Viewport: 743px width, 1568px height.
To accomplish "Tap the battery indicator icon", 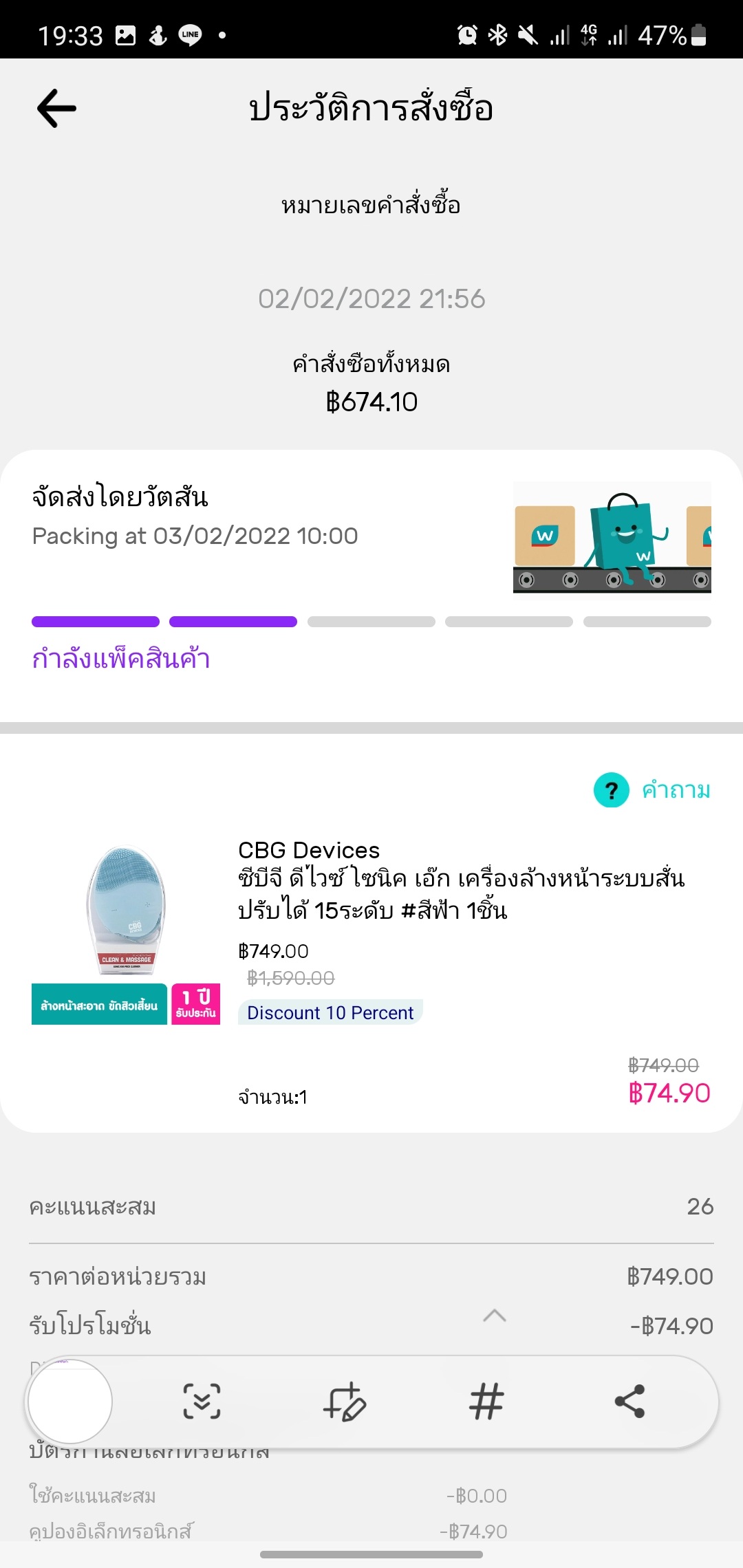I will pyautogui.click(x=698, y=34).
